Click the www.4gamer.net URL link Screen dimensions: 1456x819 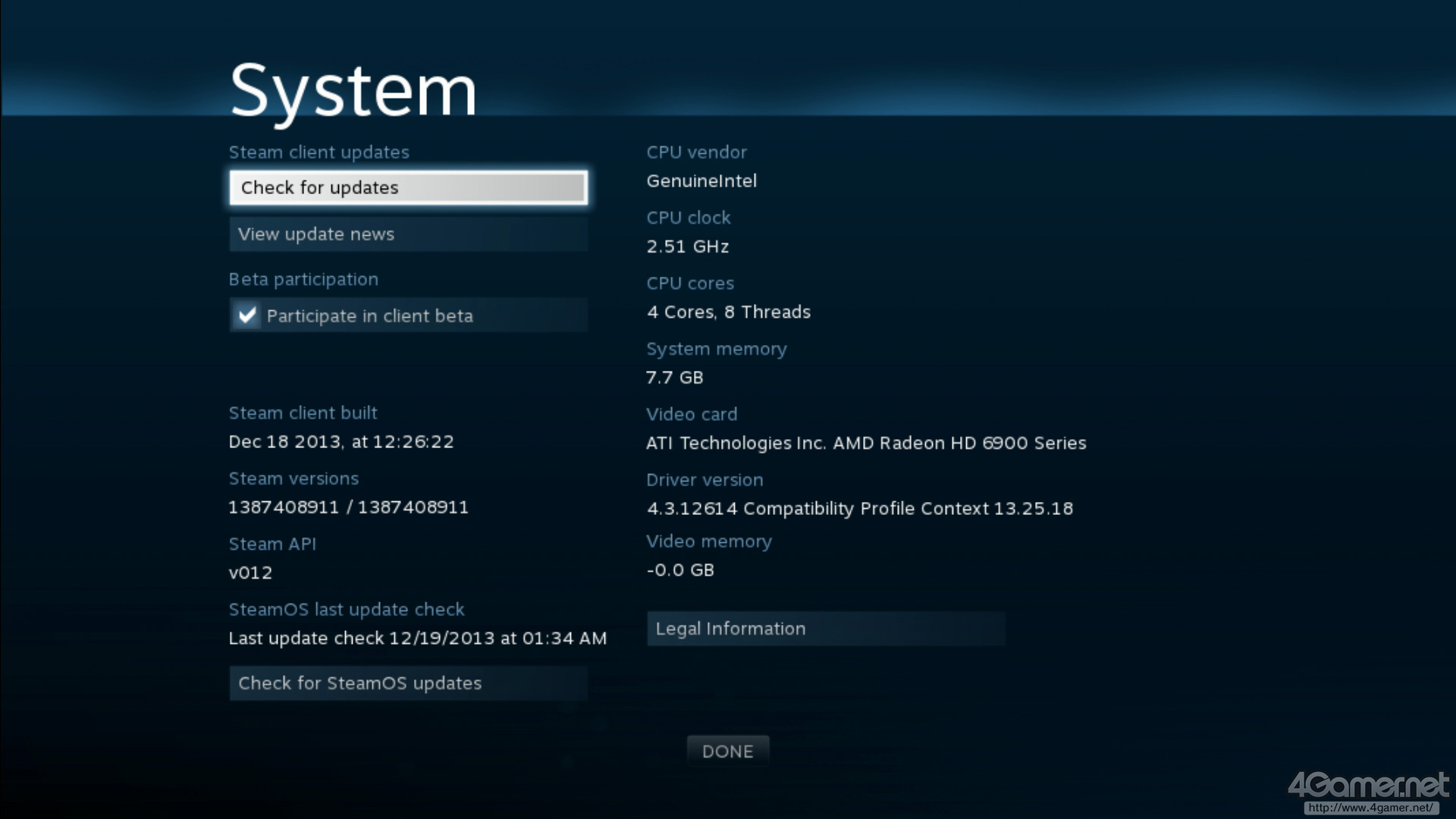tap(1370, 808)
